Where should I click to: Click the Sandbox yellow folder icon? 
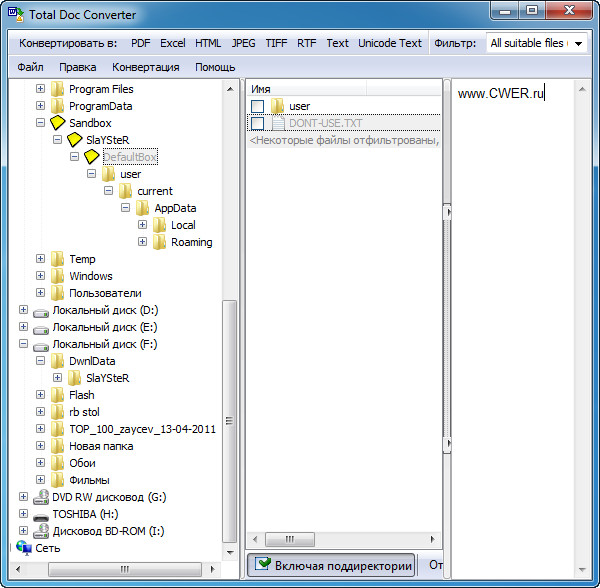coord(58,123)
